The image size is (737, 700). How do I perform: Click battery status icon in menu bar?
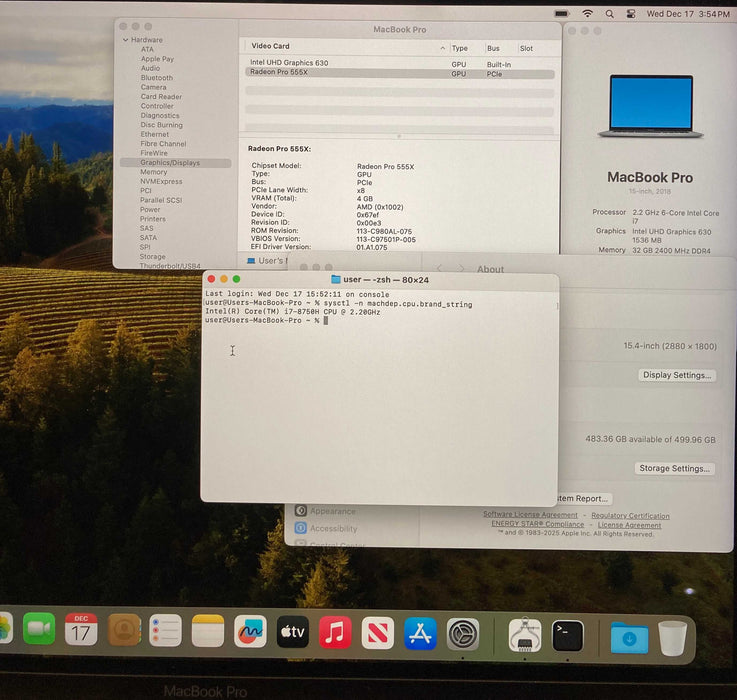pos(561,14)
